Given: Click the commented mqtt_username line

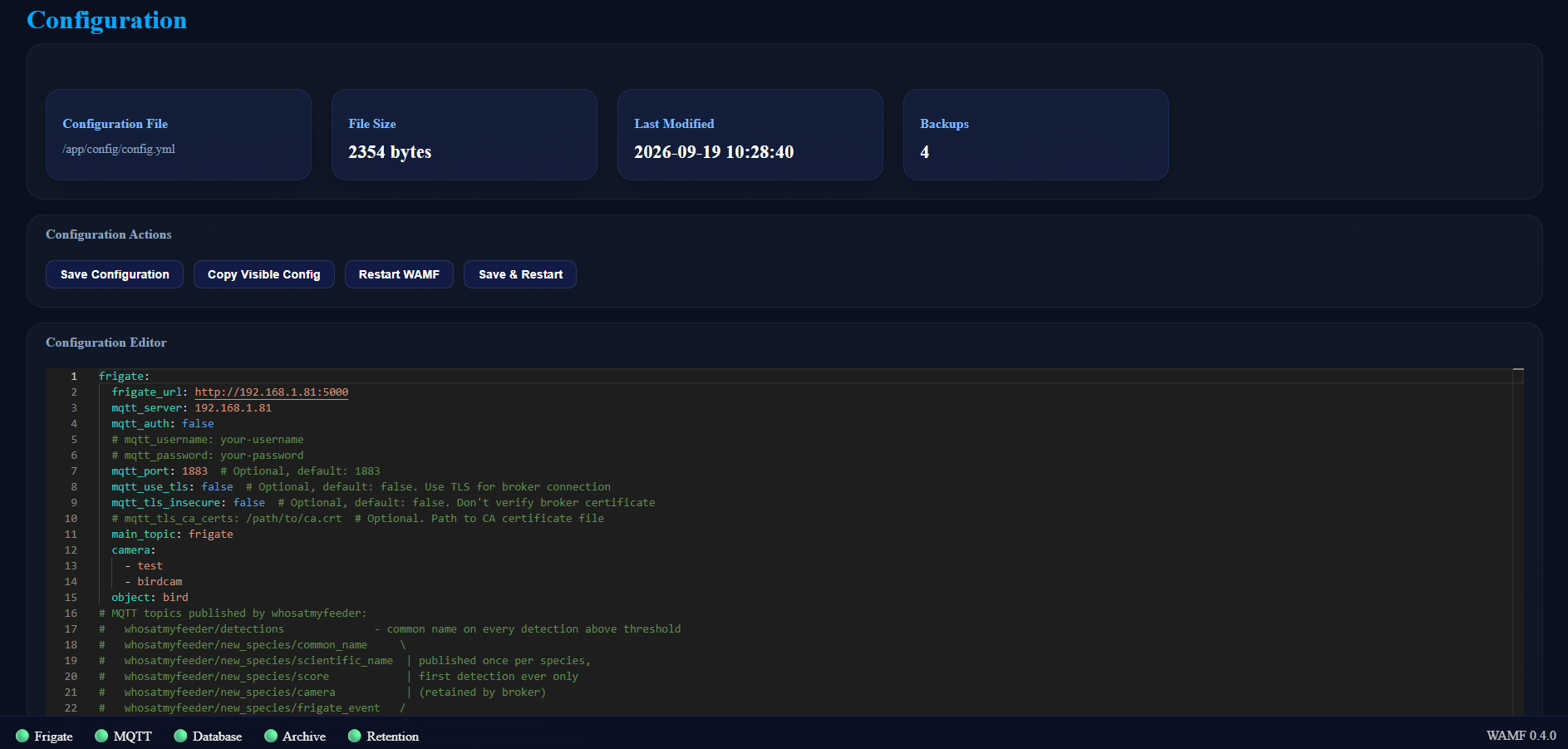Looking at the screenshot, I should tap(208, 440).
